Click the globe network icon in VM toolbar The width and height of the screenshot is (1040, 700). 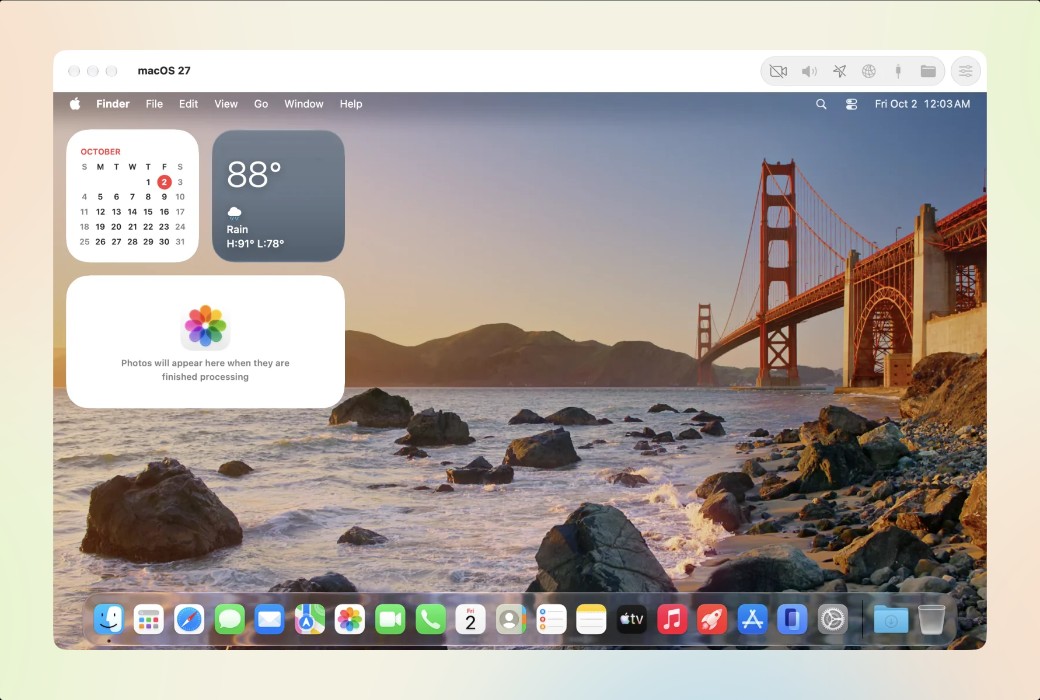(869, 71)
